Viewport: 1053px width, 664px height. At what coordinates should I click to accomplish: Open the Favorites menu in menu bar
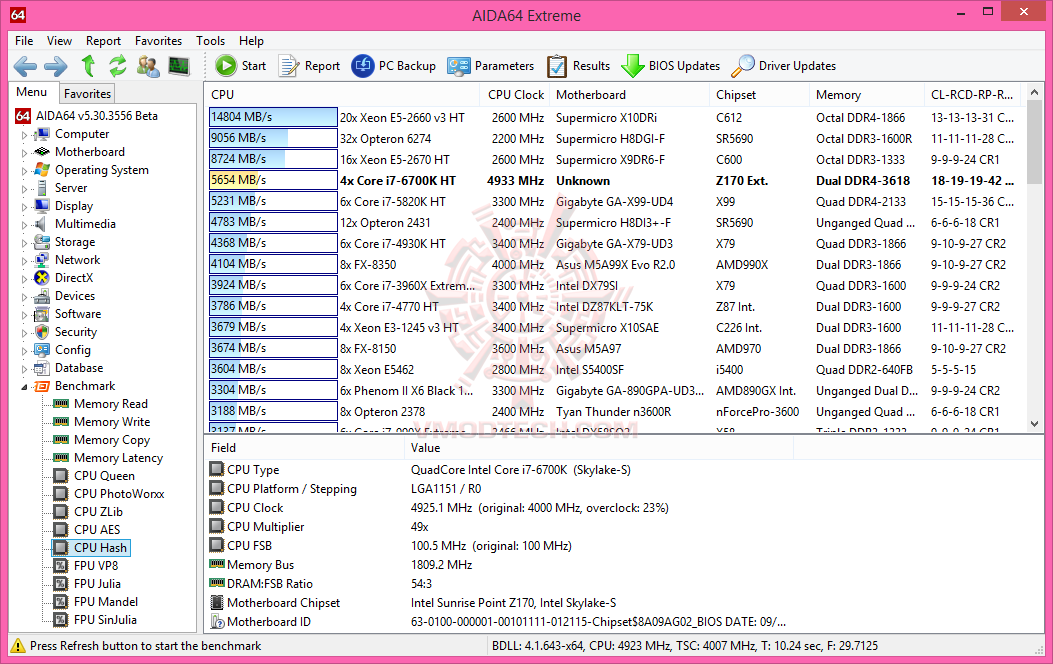(158, 41)
